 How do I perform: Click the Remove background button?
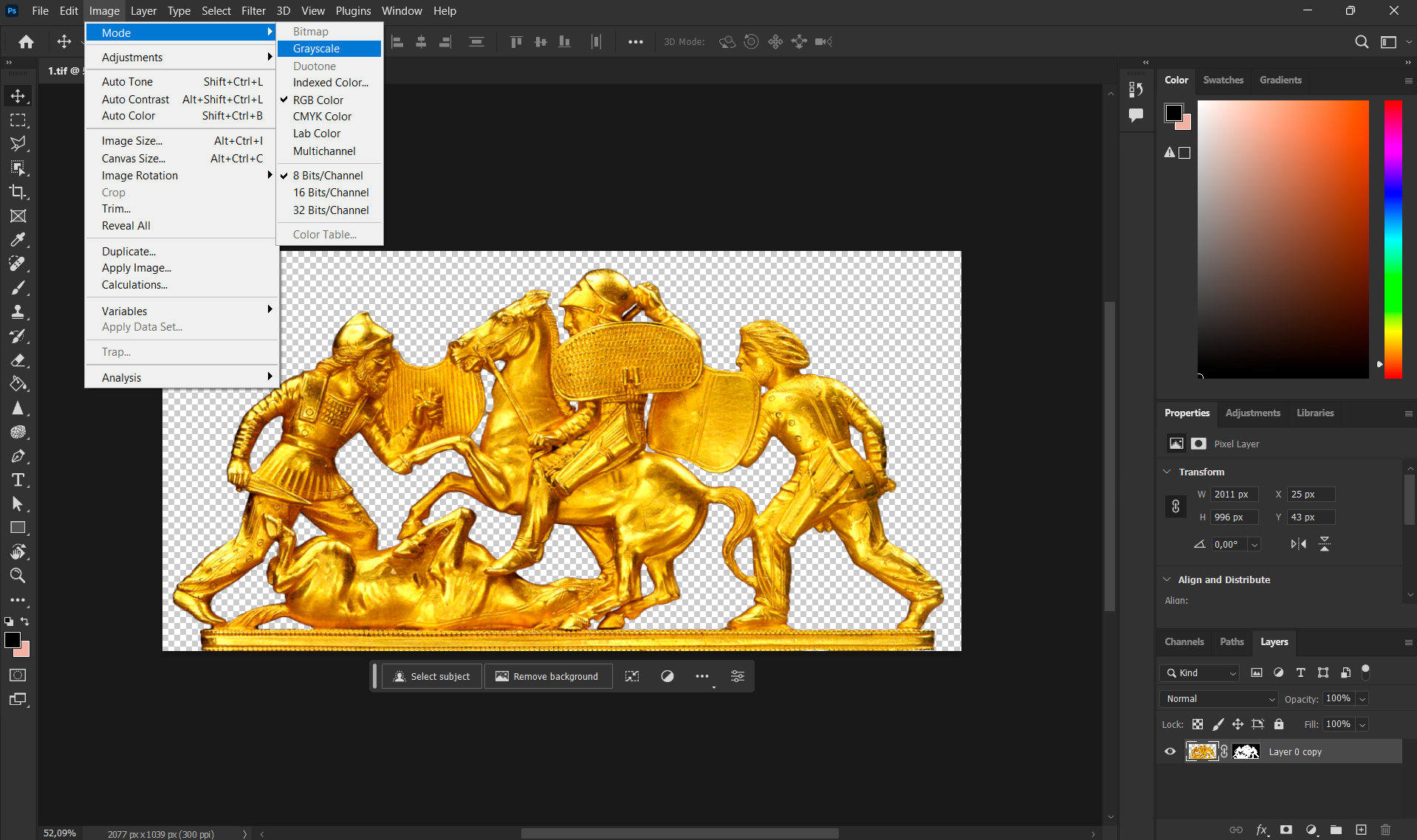(548, 676)
